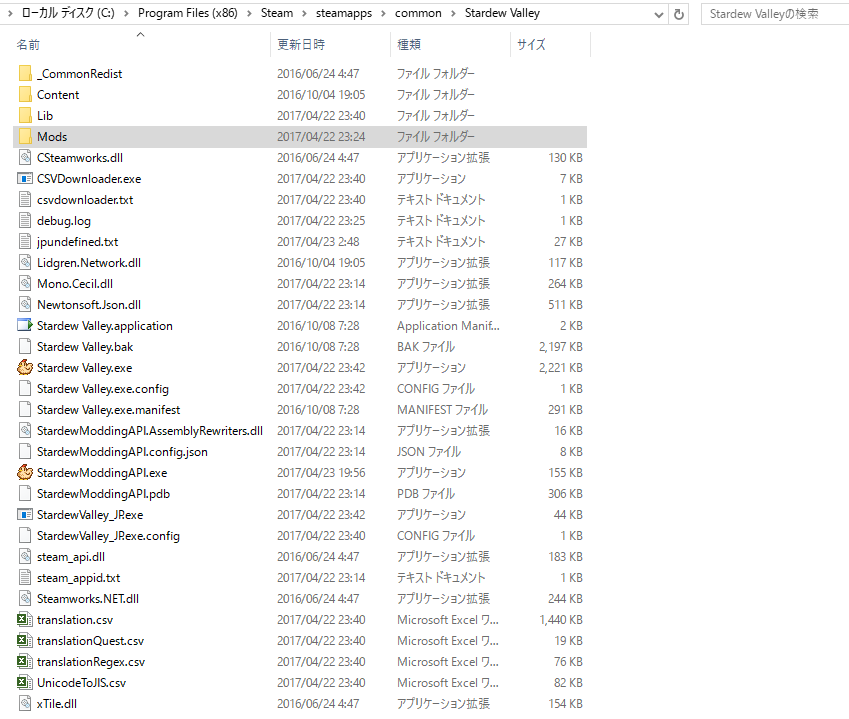Go to the steamapps breadcrumb folder
Screen dimensions: 849x719
pyautogui.click(x=344, y=13)
